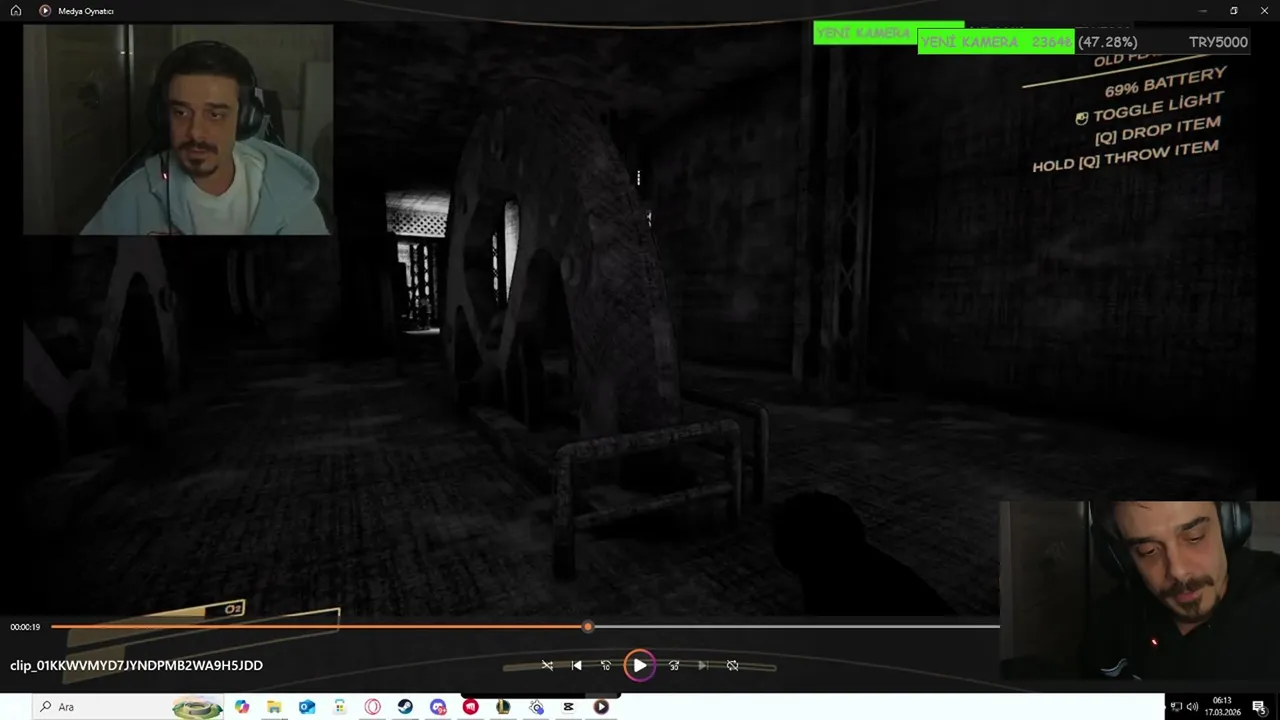
Task: Open CapCut from the taskbar
Action: pyautogui.click(x=568, y=707)
